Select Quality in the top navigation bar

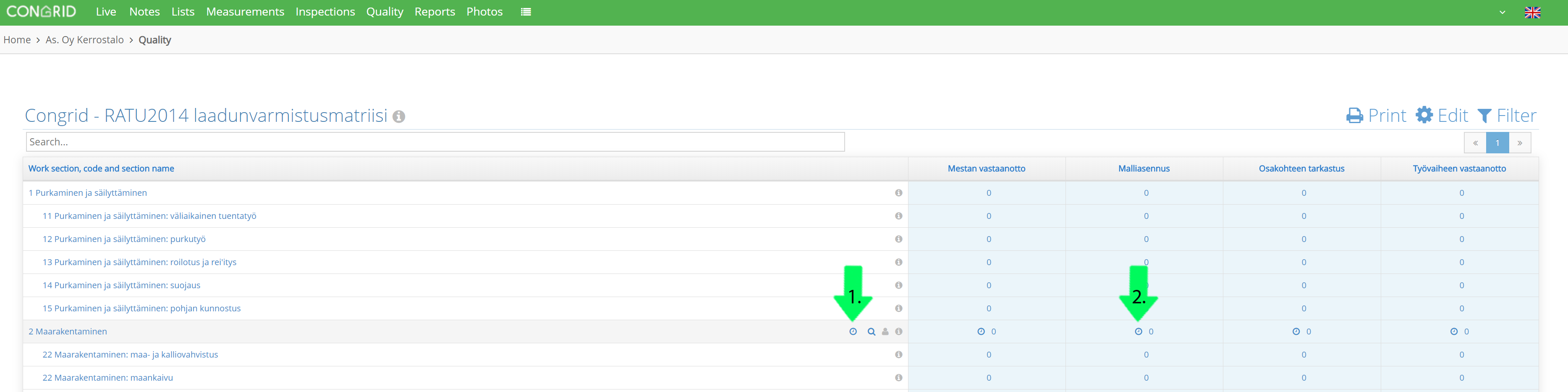pyautogui.click(x=385, y=12)
